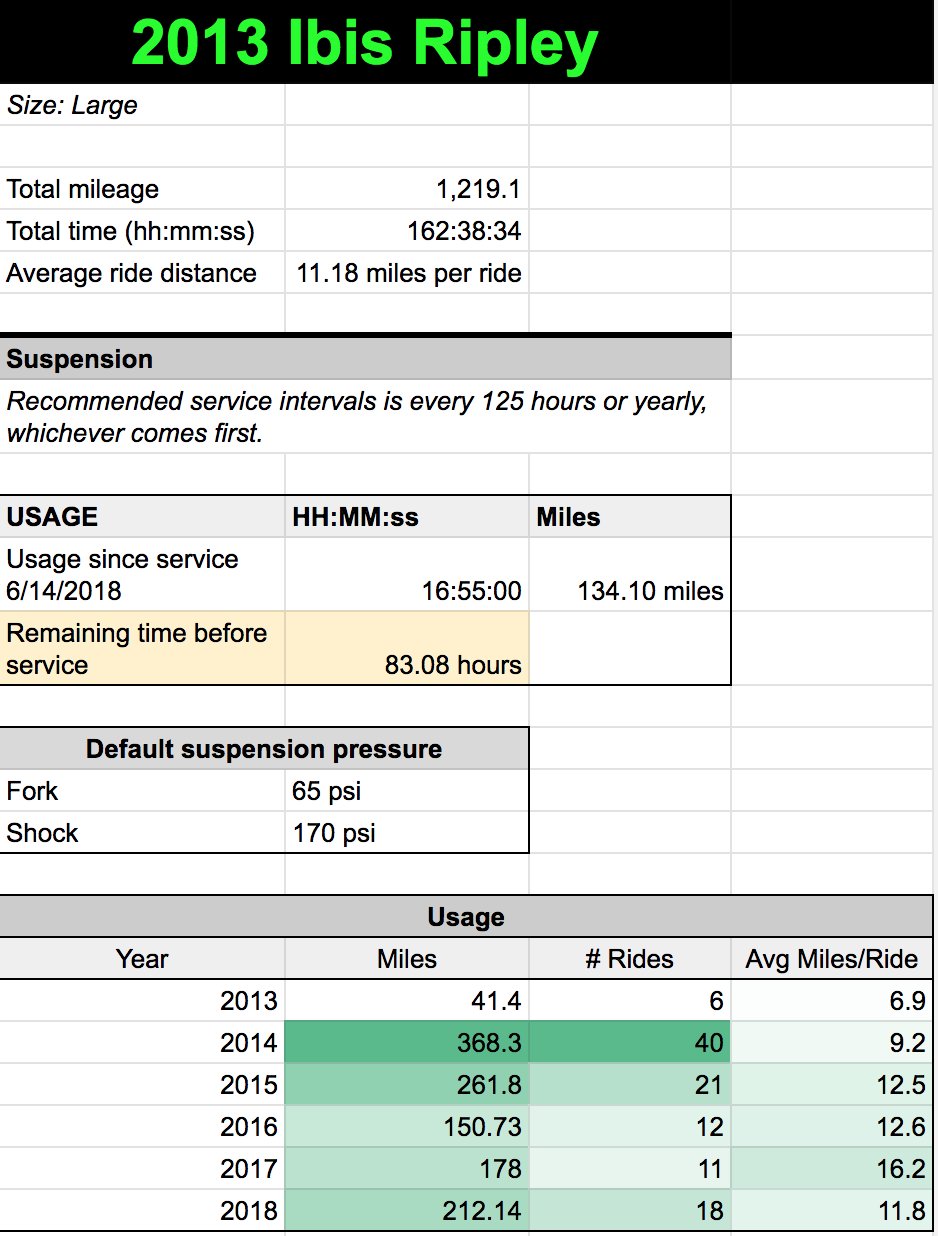Image resolution: width=938 pixels, height=1236 pixels.
Task: Click the 2014 average value "9.2"
Action: (832, 1043)
